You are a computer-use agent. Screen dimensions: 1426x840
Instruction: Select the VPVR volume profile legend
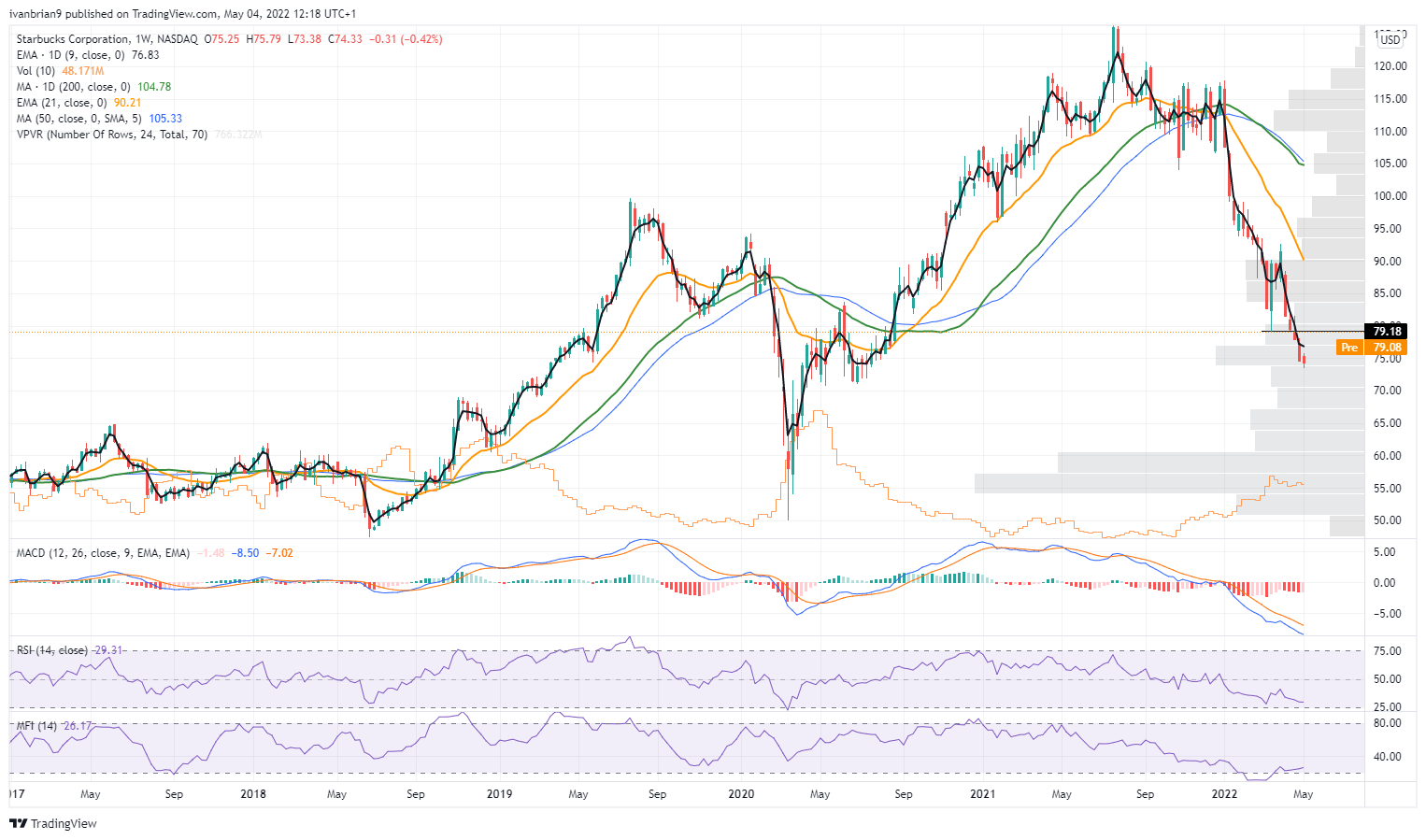(x=111, y=135)
